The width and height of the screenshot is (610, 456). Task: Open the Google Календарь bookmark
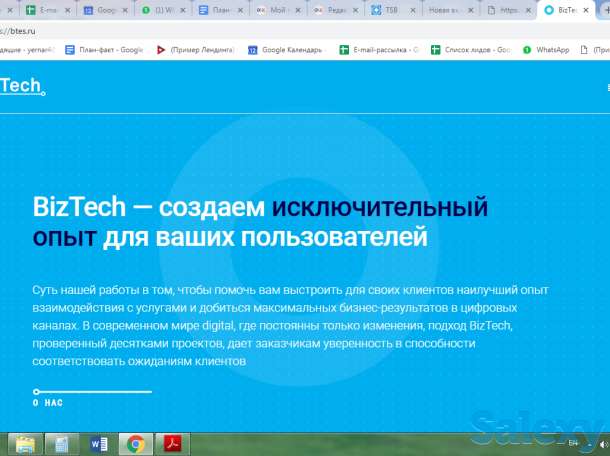pos(286,50)
